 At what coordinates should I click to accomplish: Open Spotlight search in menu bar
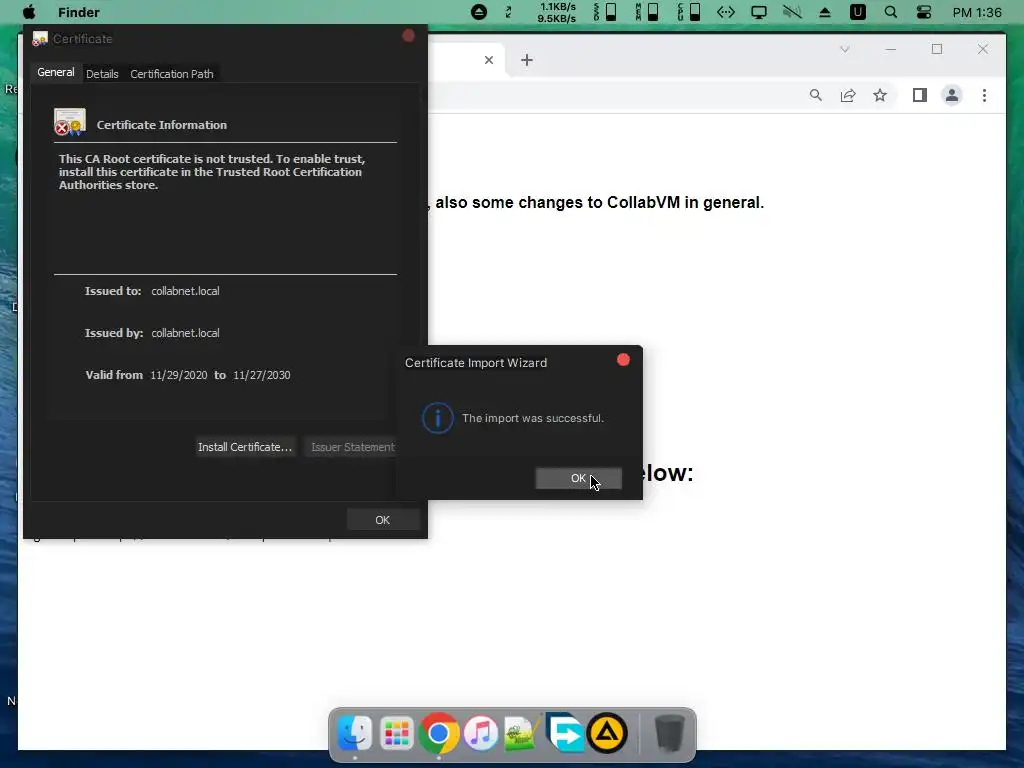click(x=891, y=12)
